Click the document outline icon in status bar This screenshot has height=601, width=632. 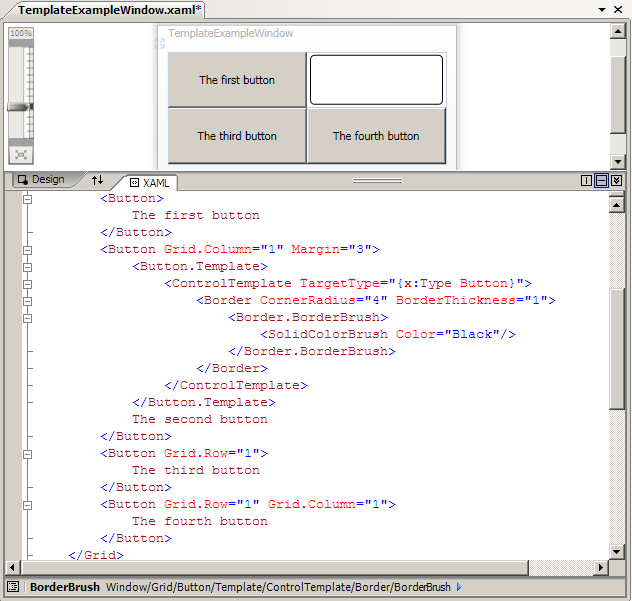(13, 586)
